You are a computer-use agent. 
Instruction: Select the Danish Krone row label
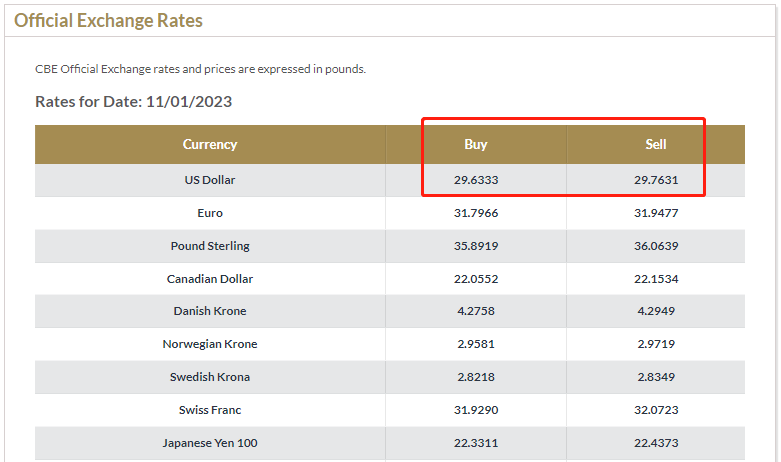(210, 311)
